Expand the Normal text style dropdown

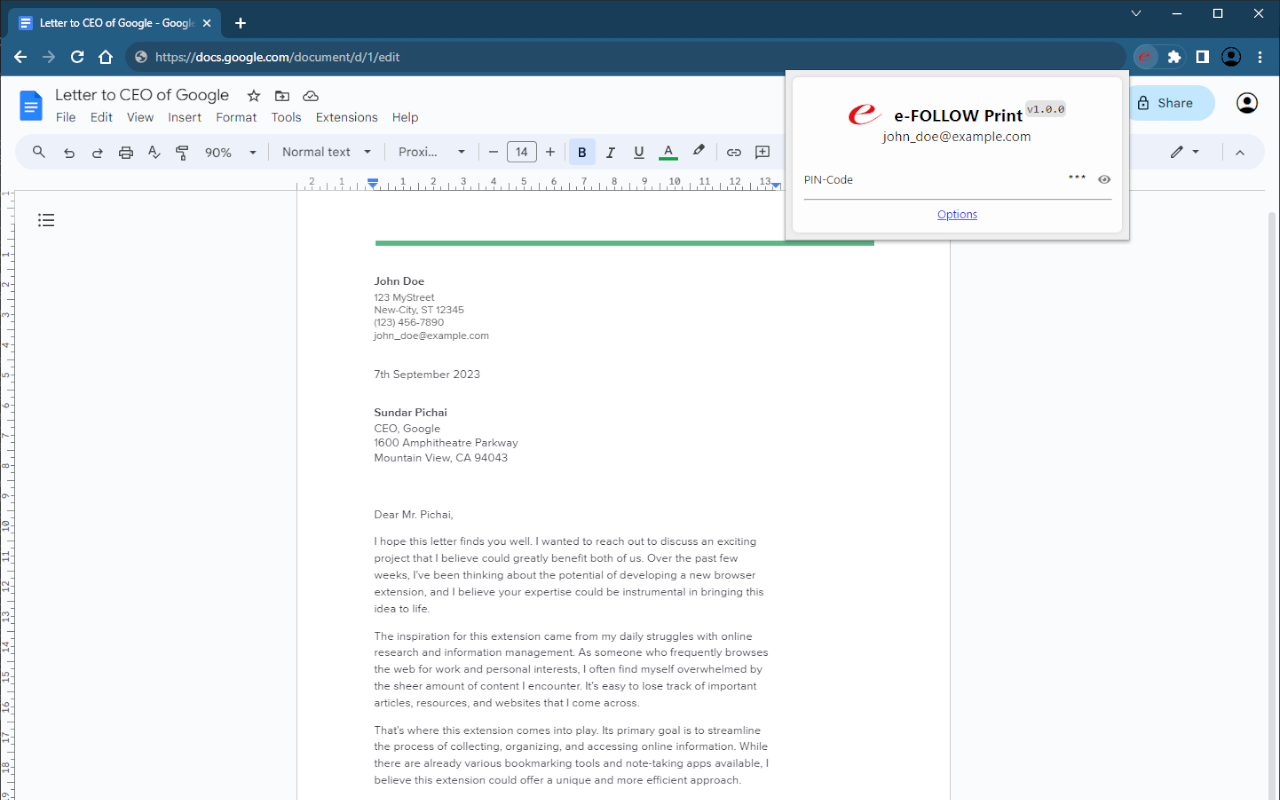click(326, 152)
